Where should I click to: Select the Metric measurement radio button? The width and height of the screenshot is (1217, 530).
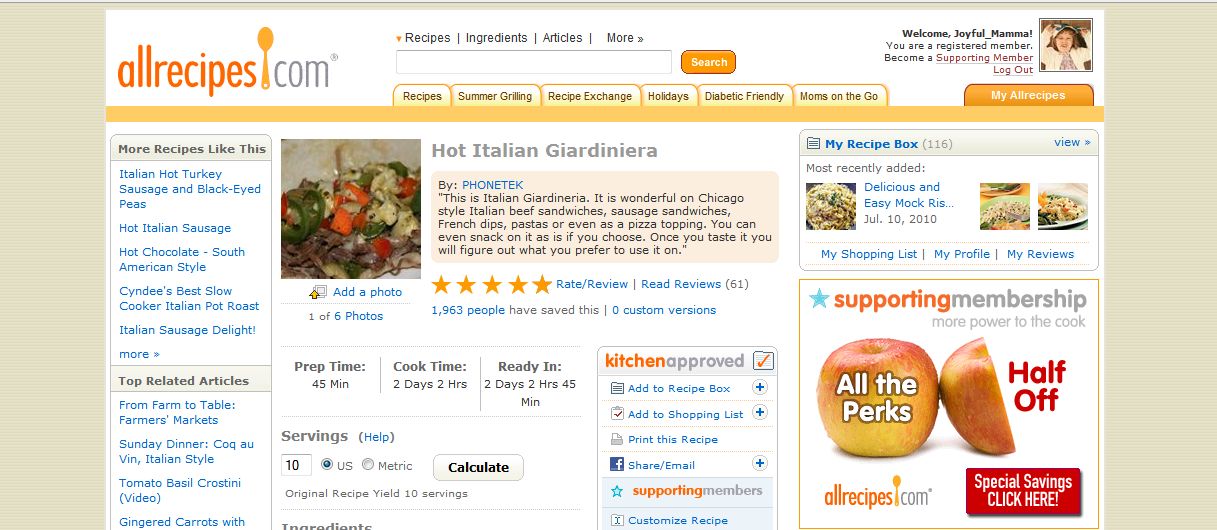[368, 465]
